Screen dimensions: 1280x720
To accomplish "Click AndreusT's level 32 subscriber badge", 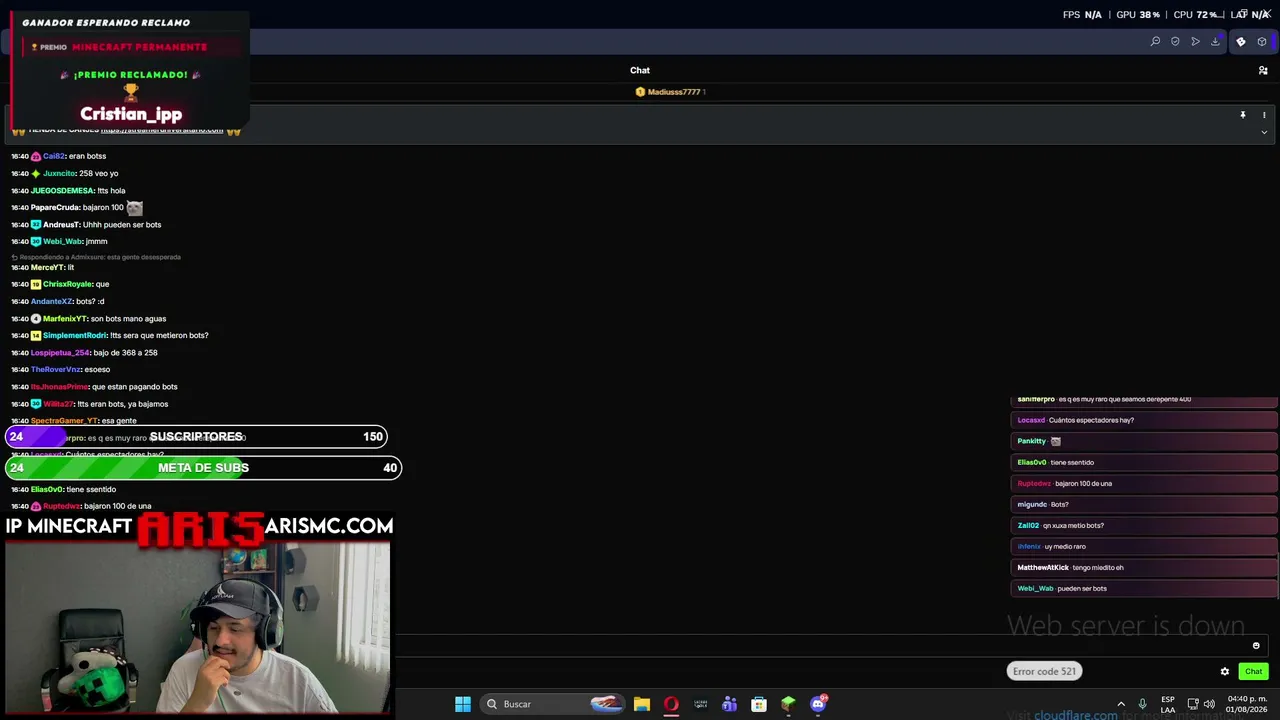I will click(x=36, y=224).
